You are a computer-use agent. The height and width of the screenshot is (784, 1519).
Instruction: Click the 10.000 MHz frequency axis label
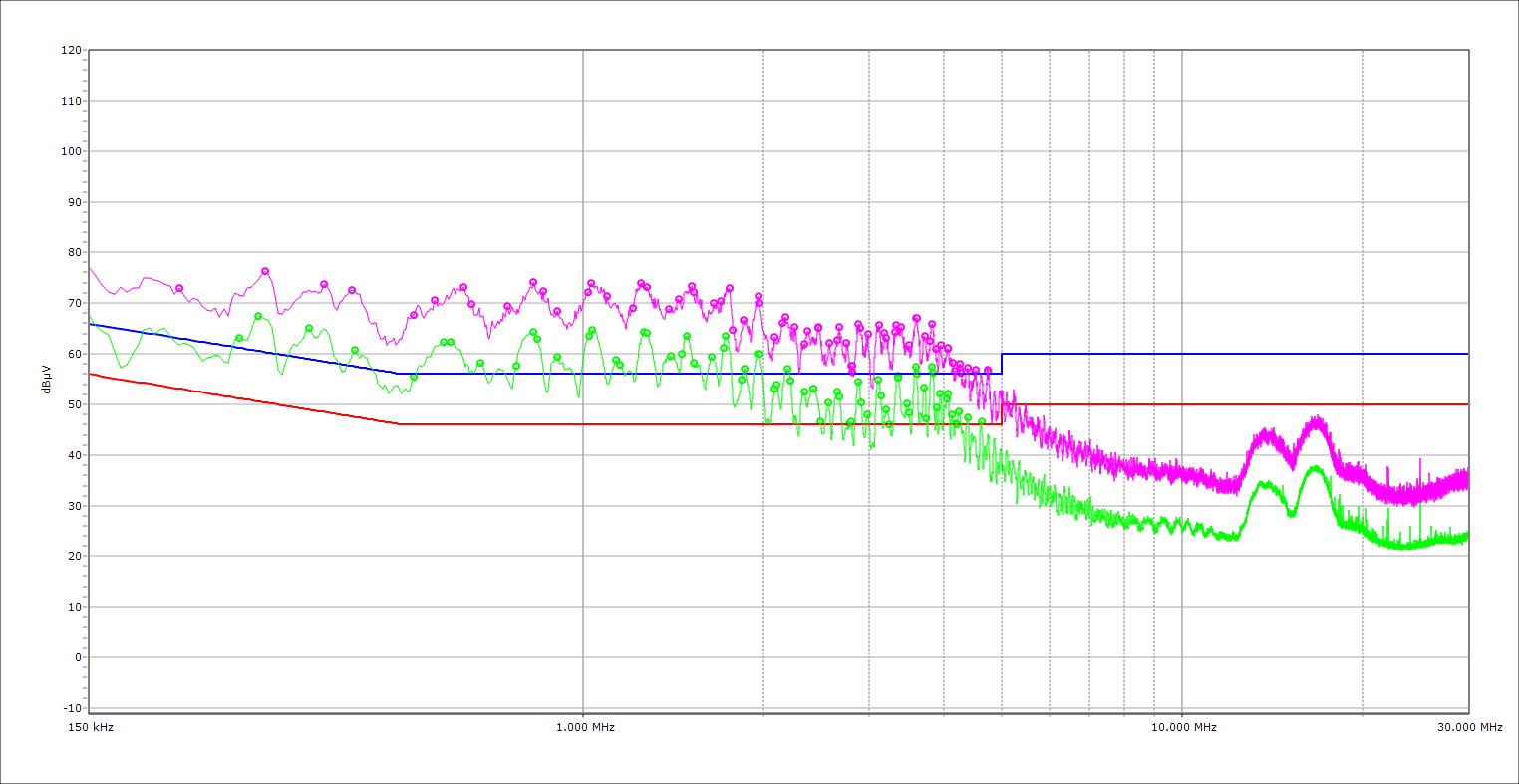[1182, 727]
